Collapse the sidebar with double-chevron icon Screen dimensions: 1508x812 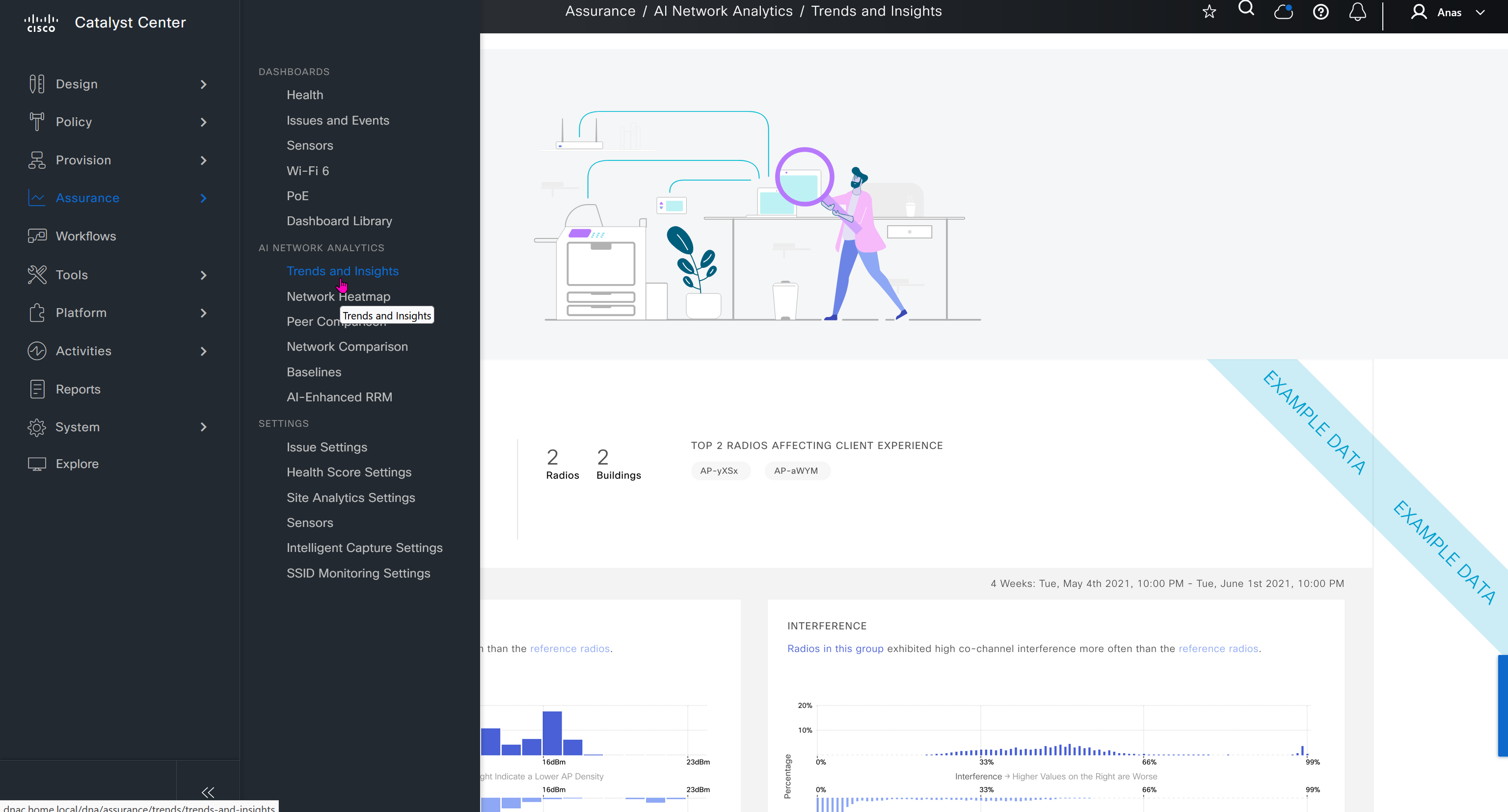click(208, 792)
